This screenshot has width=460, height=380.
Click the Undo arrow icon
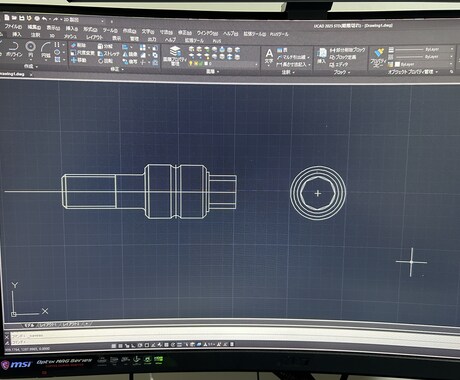pos(45,19)
